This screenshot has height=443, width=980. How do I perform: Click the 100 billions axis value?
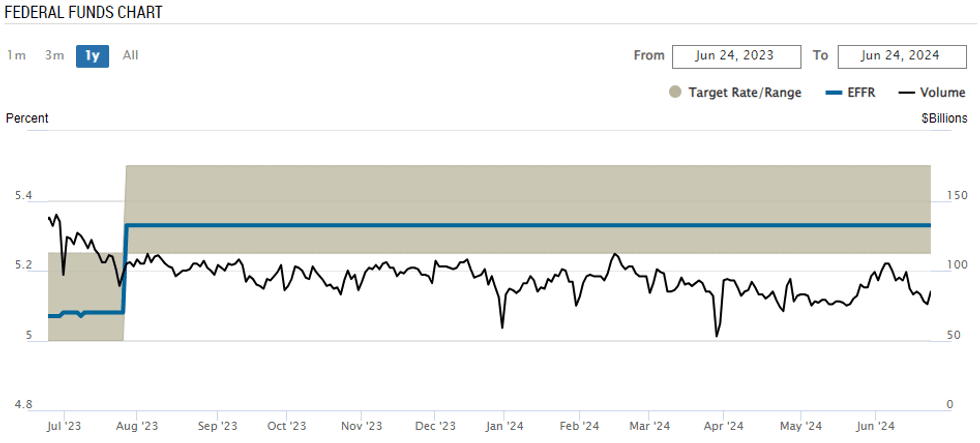click(x=957, y=266)
